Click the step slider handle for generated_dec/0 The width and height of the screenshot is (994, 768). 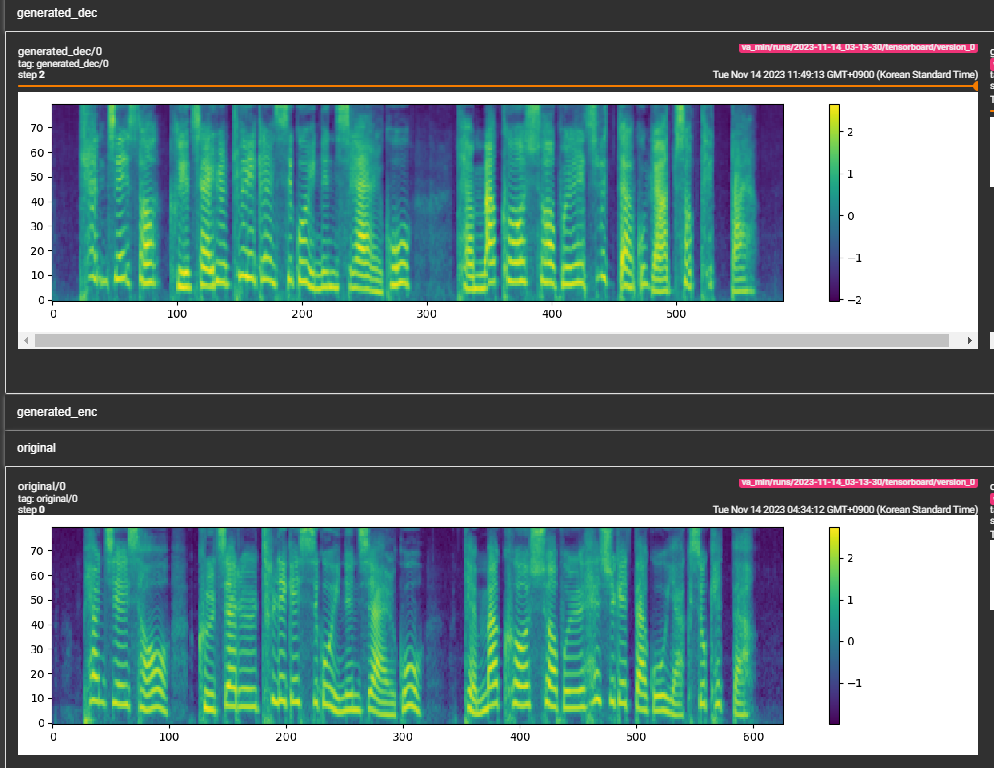[976, 86]
